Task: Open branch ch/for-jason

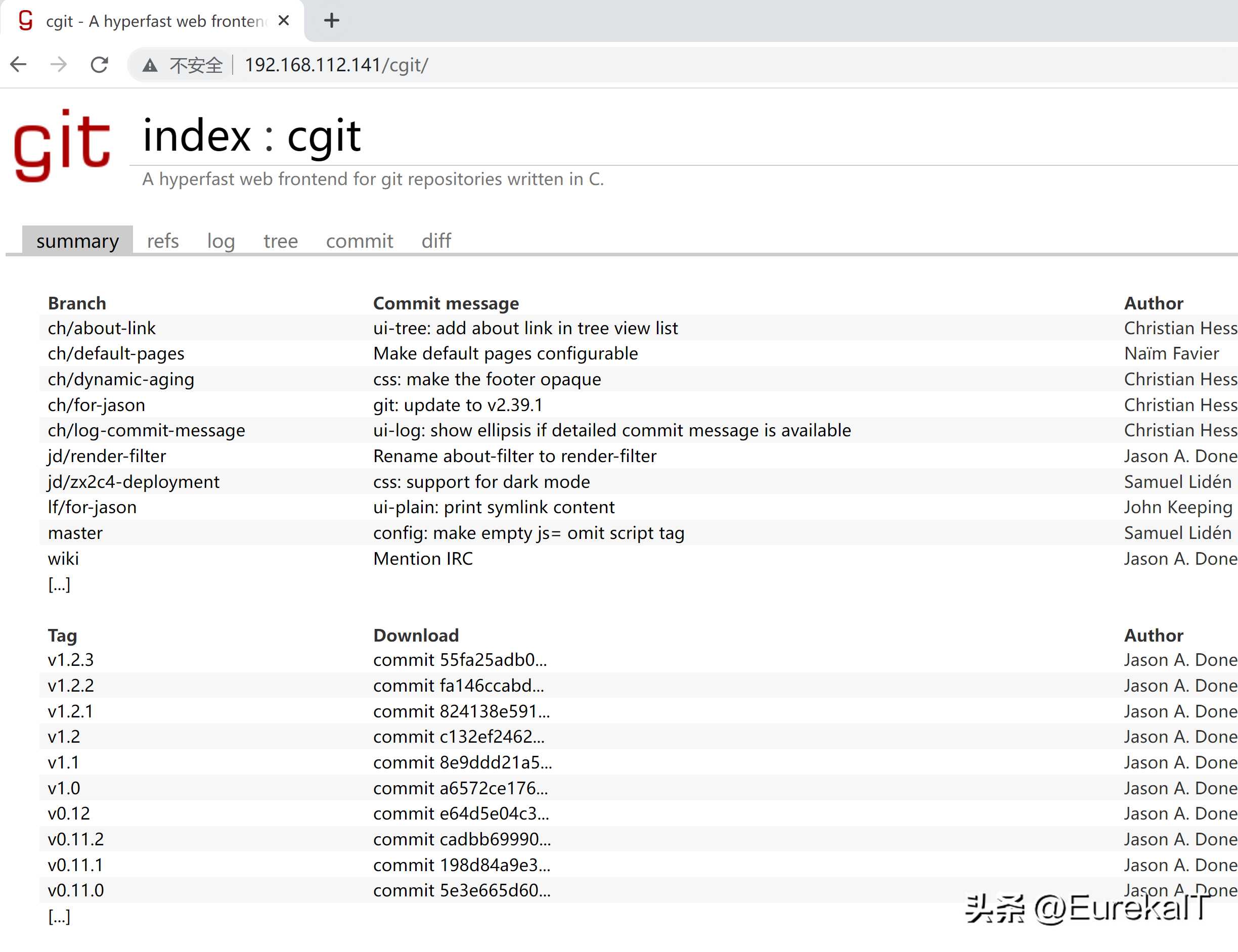Action: point(97,405)
